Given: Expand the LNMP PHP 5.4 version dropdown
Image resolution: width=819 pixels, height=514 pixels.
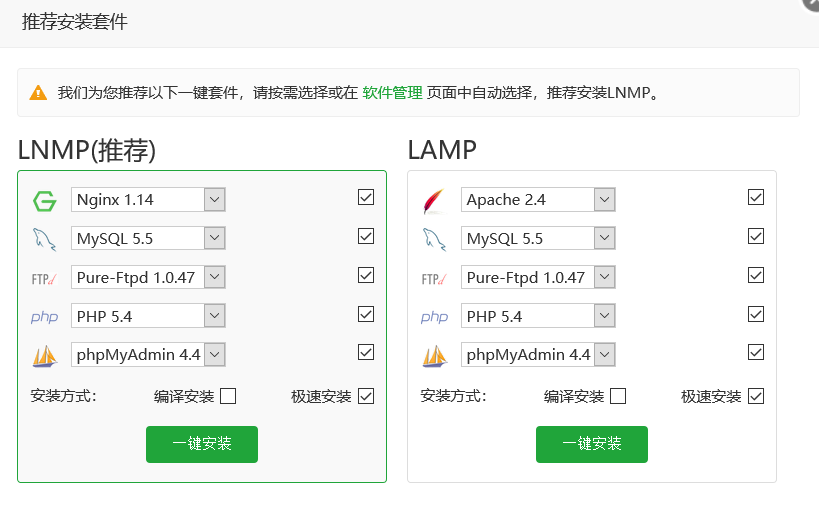Looking at the screenshot, I should tap(214, 316).
